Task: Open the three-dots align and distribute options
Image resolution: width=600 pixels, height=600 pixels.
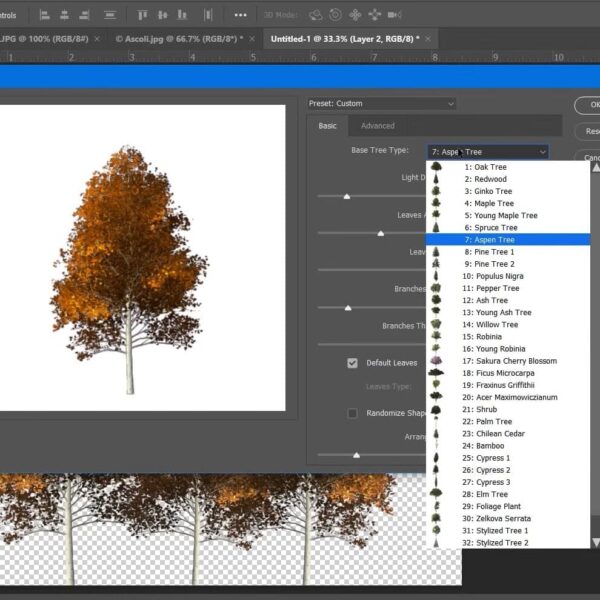Action: click(240, 15)
